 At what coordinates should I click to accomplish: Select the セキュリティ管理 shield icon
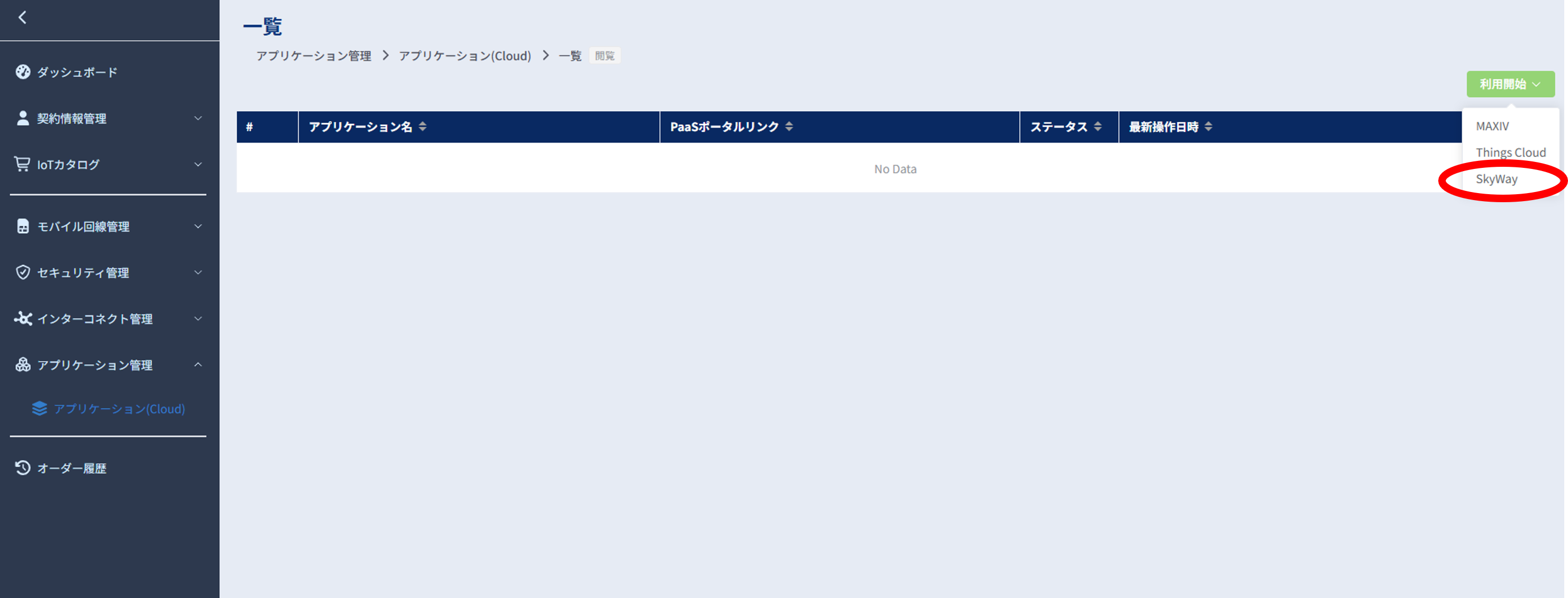coord(23,272)
